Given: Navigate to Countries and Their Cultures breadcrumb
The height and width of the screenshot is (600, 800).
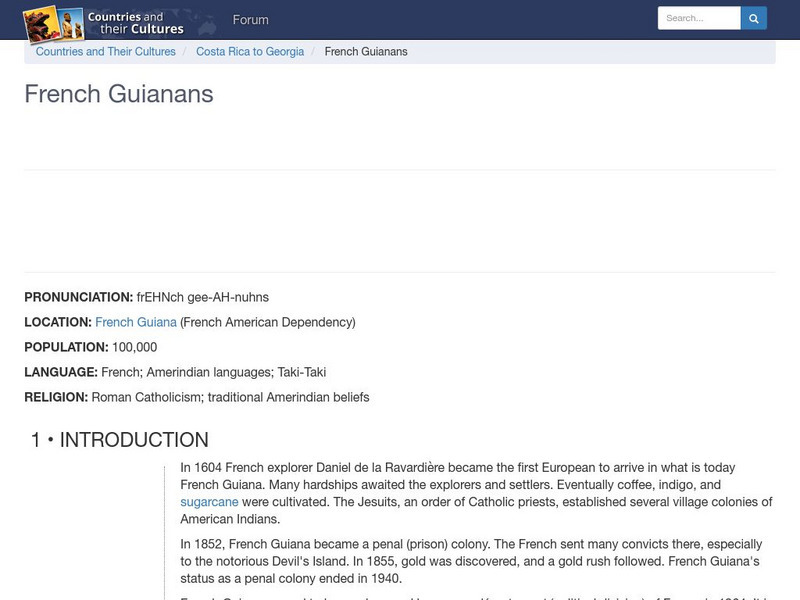Looking at the screenshot, I should [105, 51].
